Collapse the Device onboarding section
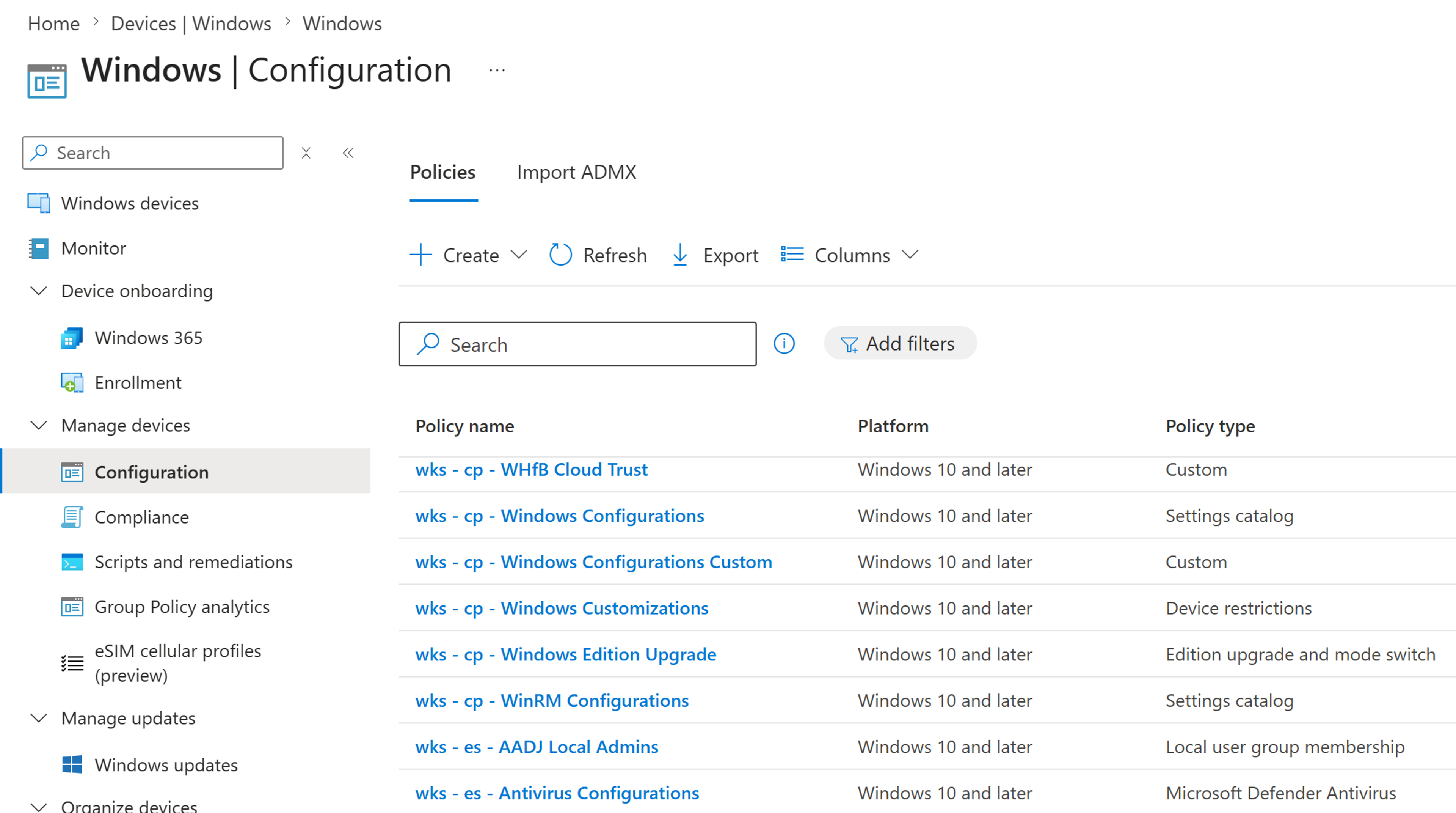1456x813 pixels. tap(38, 291)
